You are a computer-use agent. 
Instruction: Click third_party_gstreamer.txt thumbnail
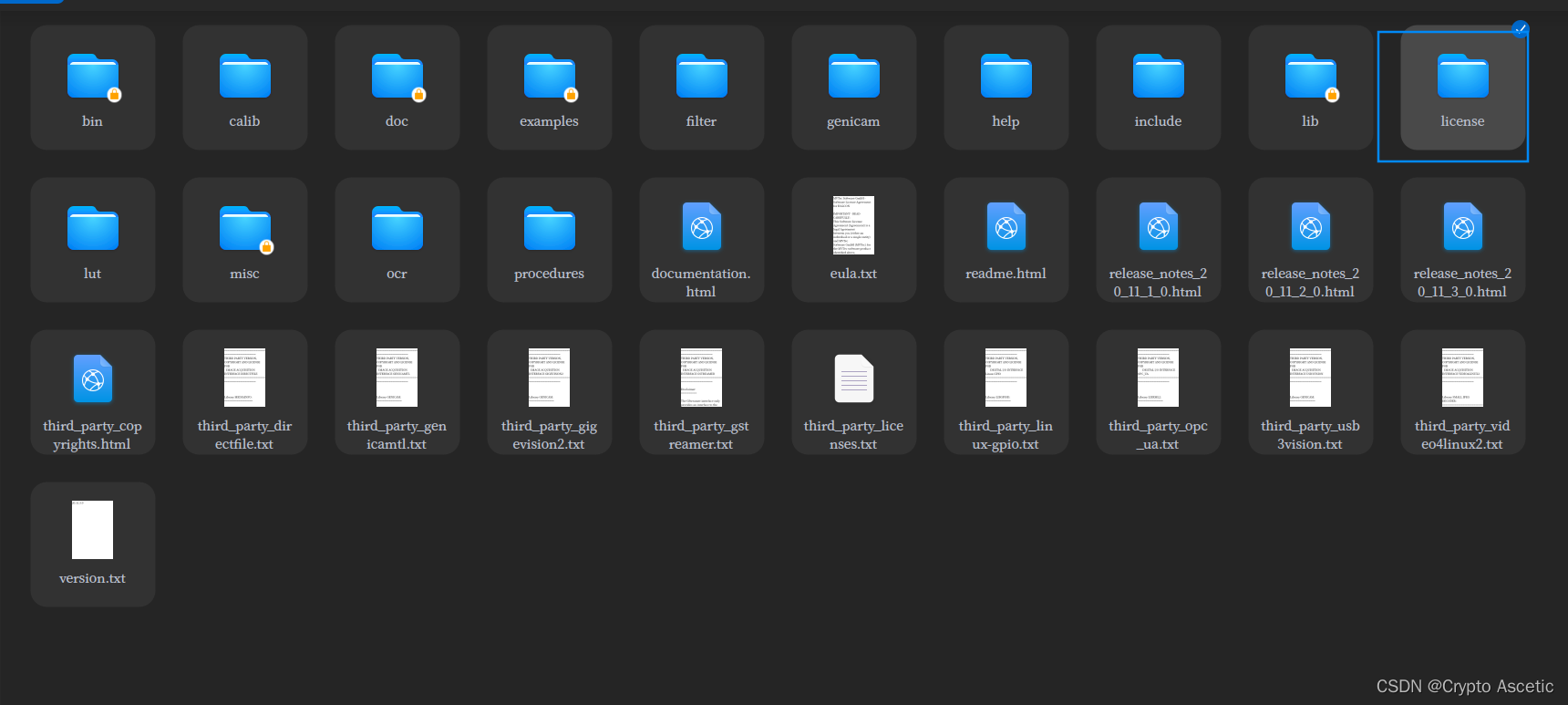click(x=702, y=378)
